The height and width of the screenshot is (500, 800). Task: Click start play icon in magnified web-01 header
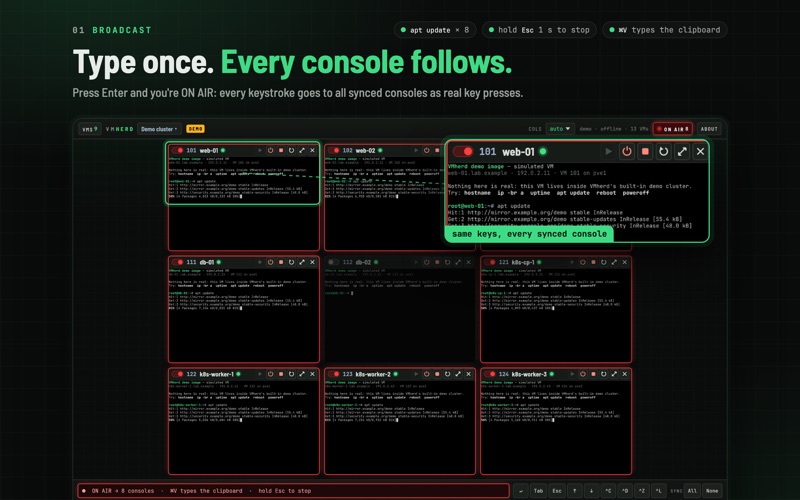point(608,152)
